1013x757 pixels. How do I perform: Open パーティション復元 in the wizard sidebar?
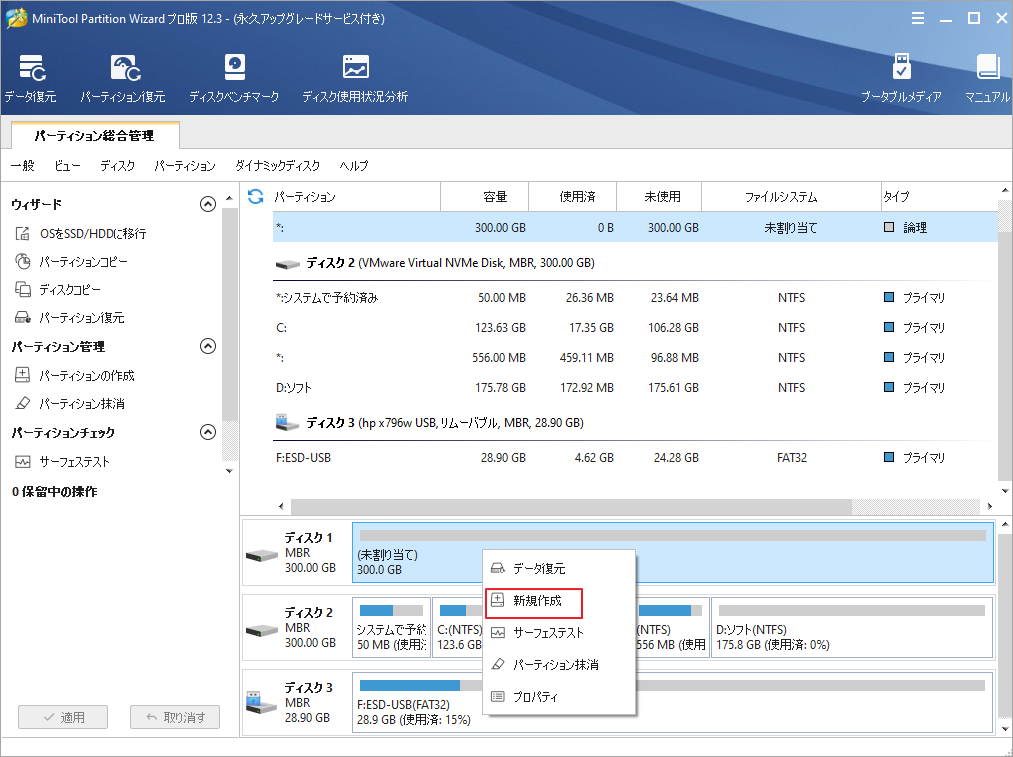70,318
